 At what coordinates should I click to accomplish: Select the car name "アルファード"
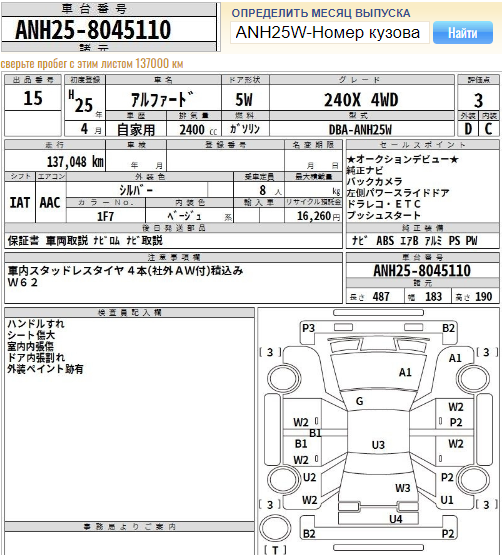(162, 99)
